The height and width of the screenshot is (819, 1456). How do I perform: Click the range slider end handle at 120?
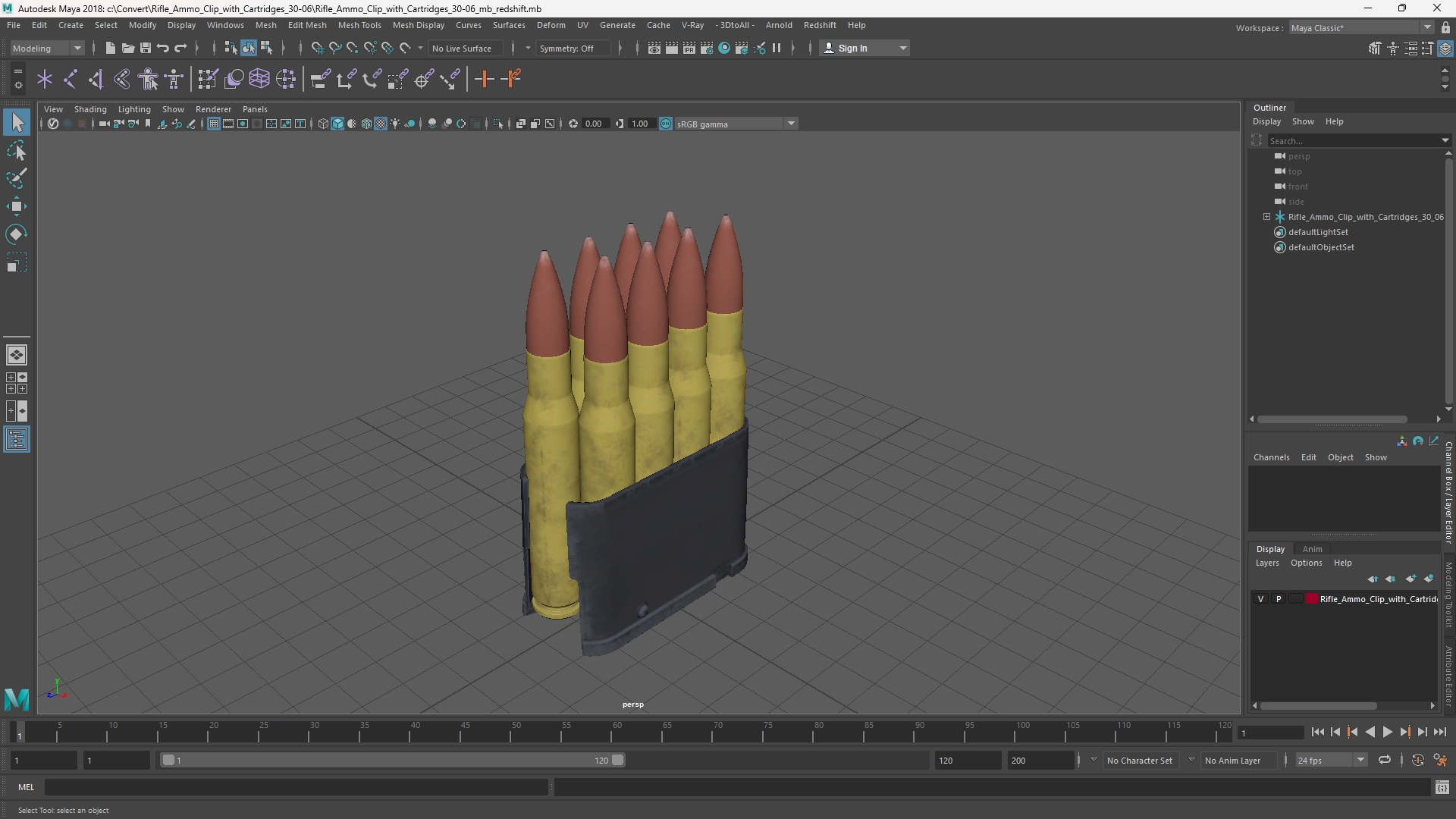point(618,760)
